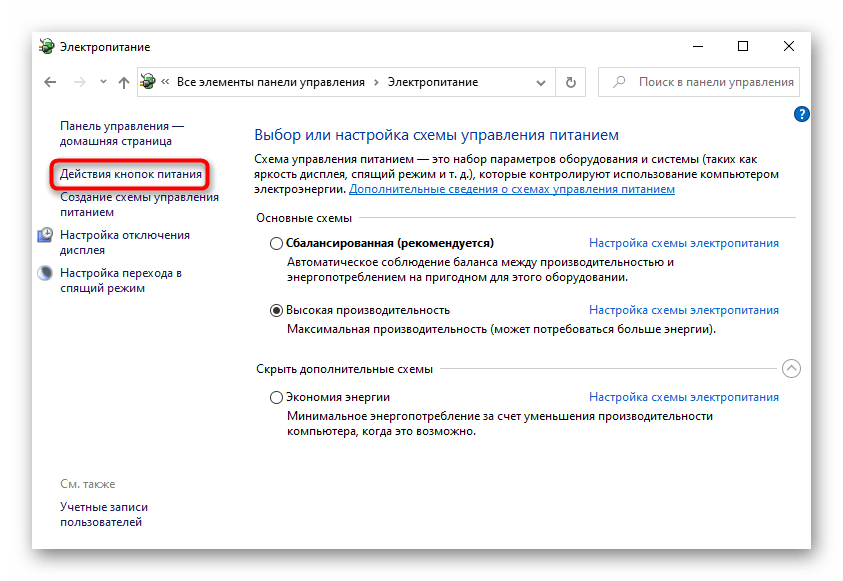Open help with the question mark icon
Image resolution: width=843 pixels, height=581 pixels.
point(801,115)
